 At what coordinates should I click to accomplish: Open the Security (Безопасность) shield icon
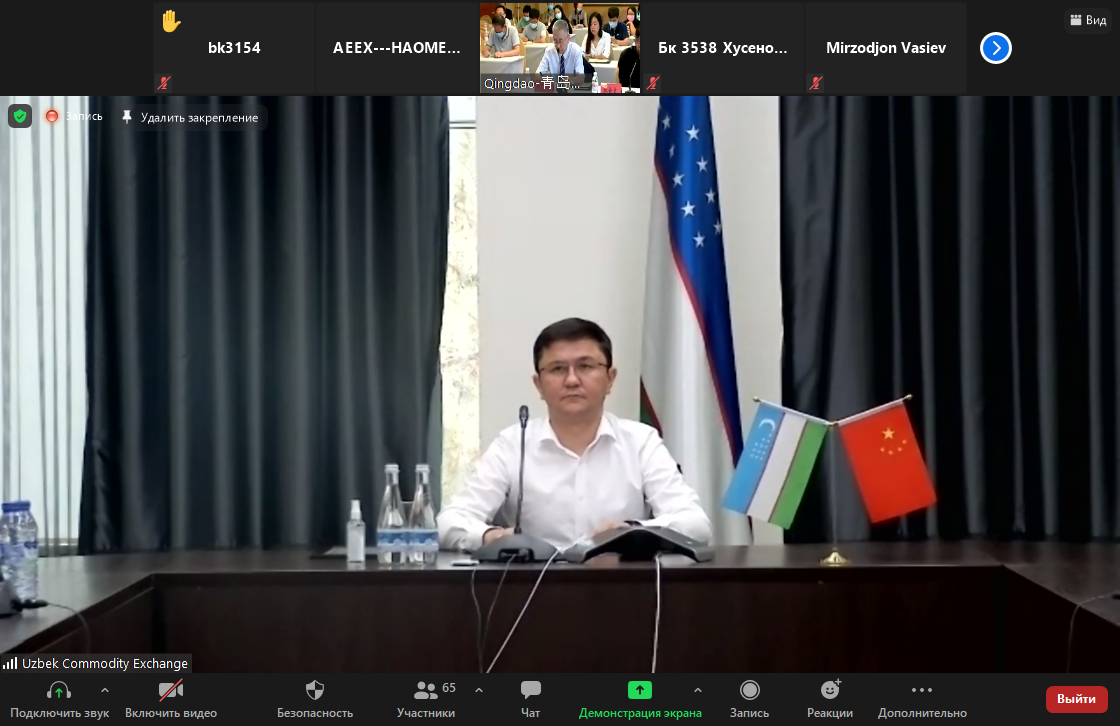coord(315,691)
